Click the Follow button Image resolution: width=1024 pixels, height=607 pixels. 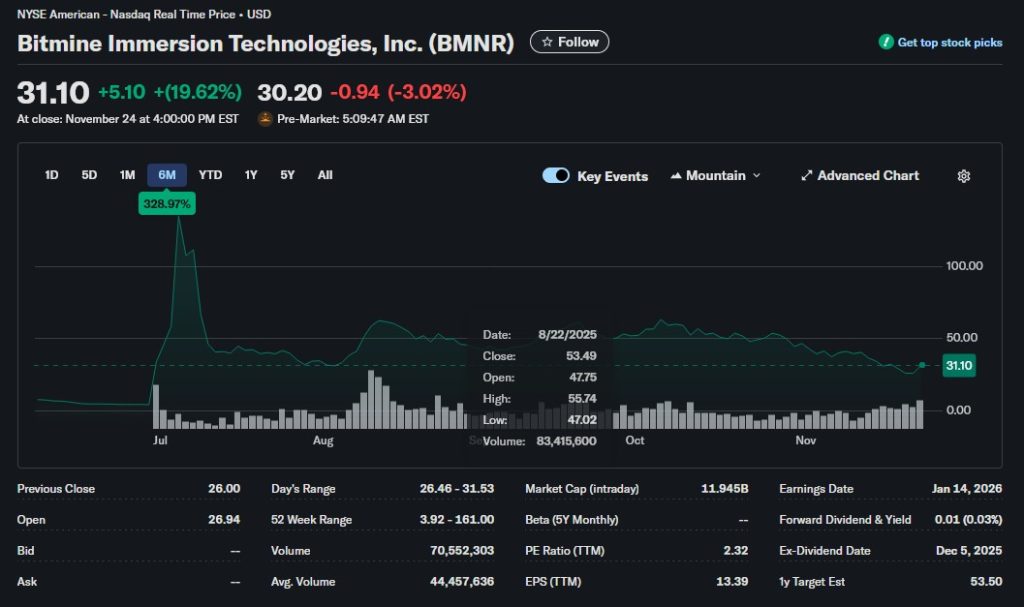click(569, 42)
